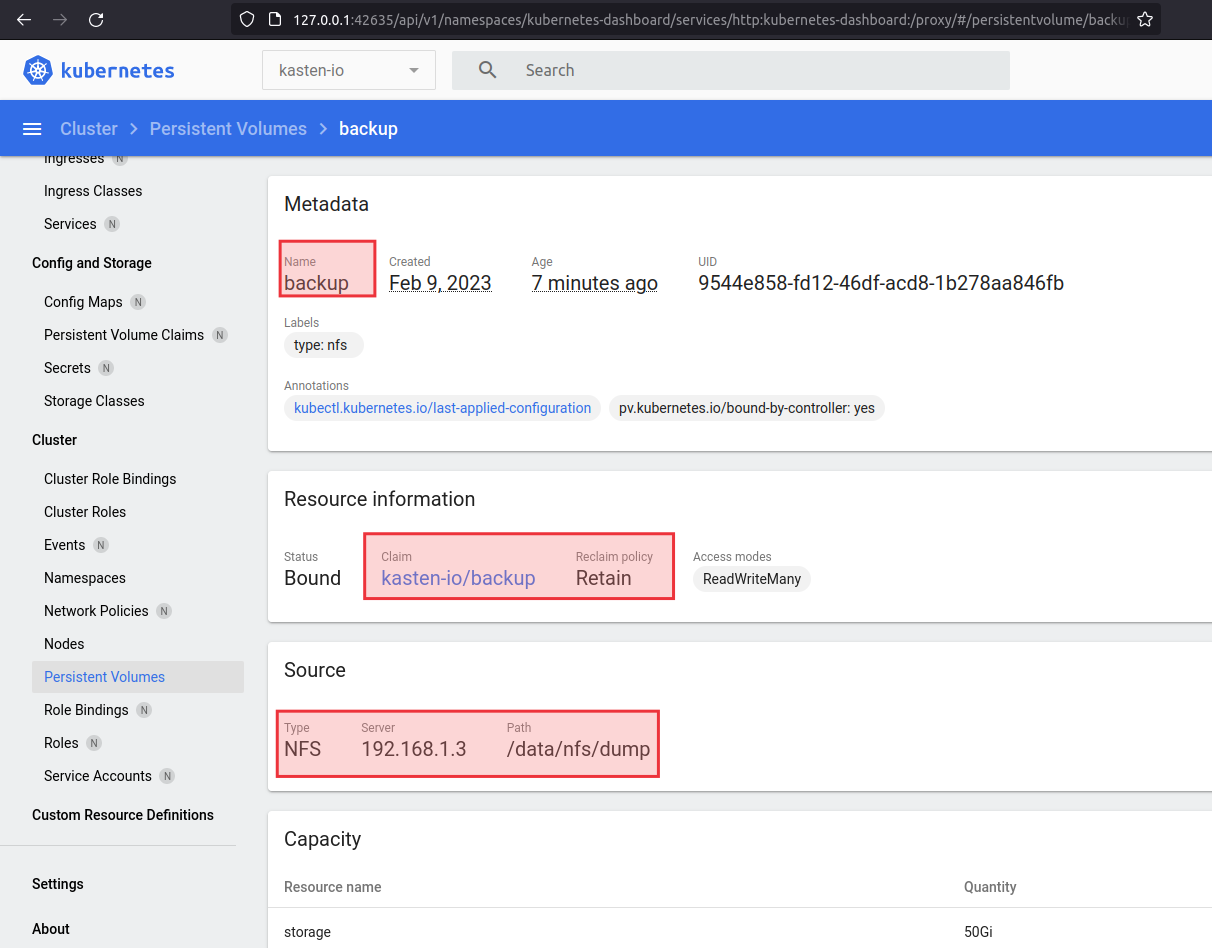The width and height of the screenshot is (1212, 948).
Task: Open Service Accounts in sidebar
Action: click(98, 776)
